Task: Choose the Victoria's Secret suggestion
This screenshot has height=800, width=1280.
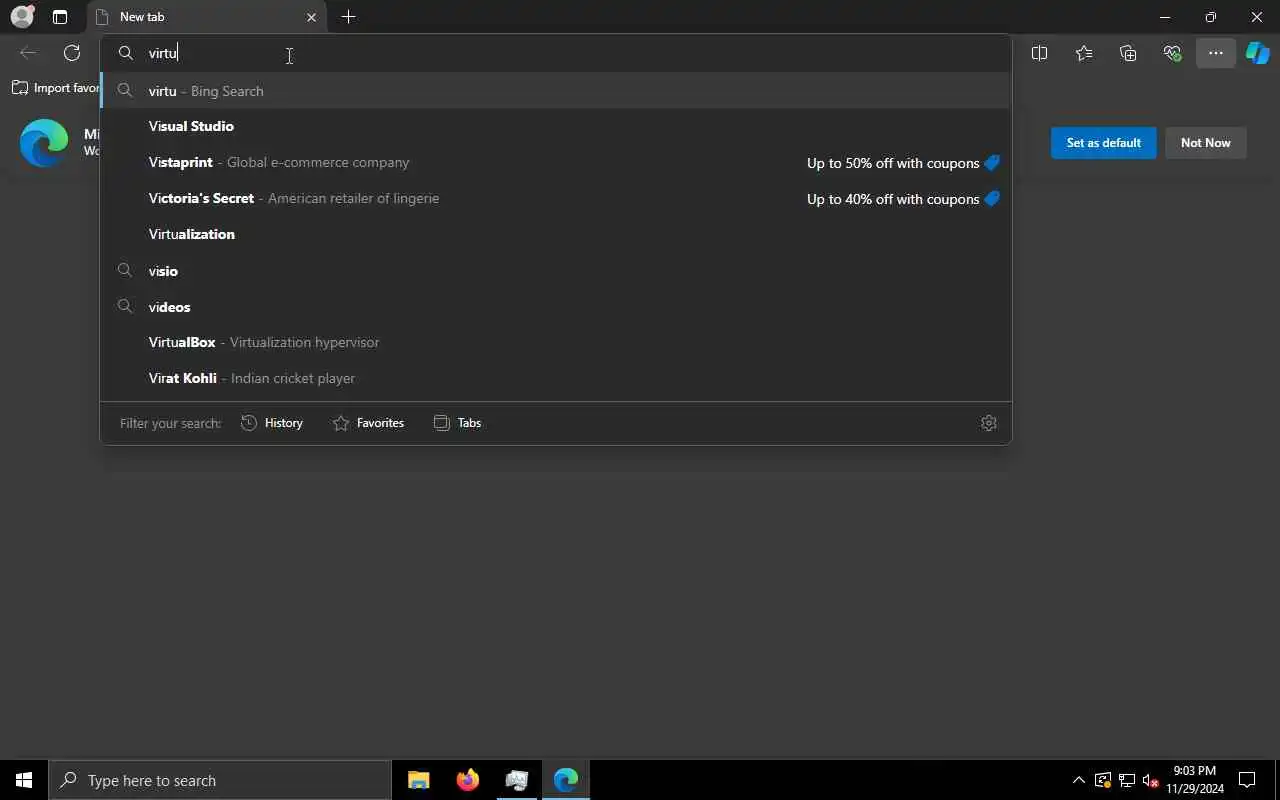Action: [x=556, y=198]
